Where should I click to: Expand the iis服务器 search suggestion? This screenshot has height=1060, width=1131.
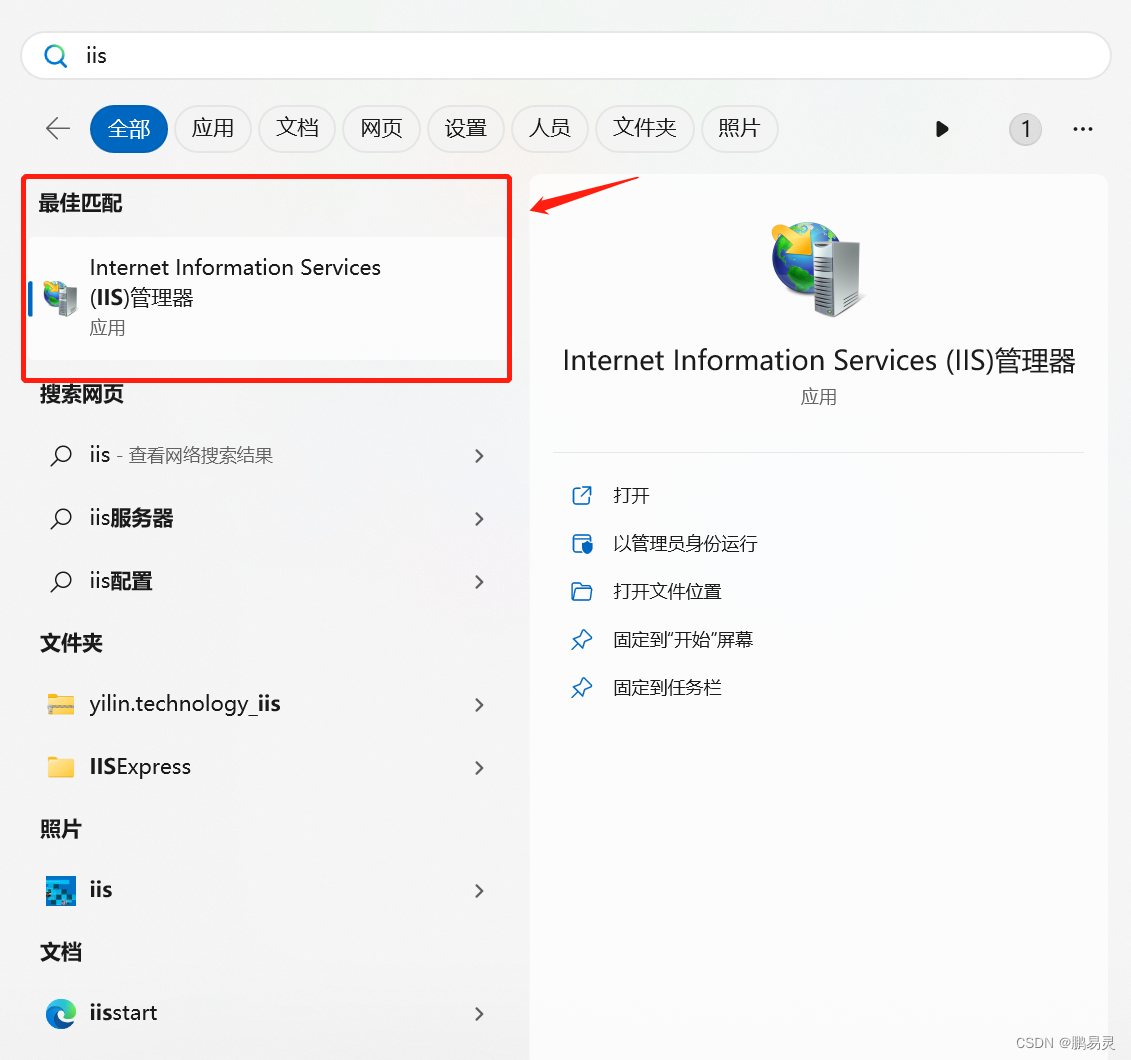click(478, 518)
